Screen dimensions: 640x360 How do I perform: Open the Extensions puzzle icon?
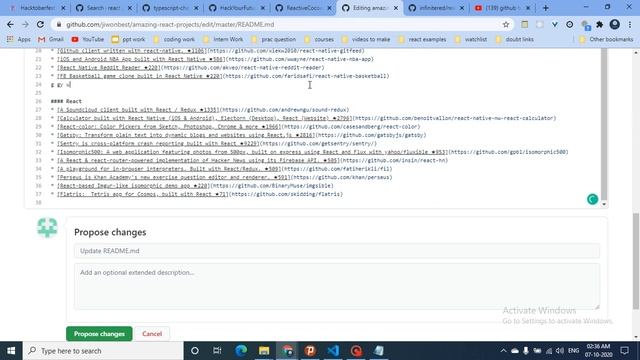600,24
